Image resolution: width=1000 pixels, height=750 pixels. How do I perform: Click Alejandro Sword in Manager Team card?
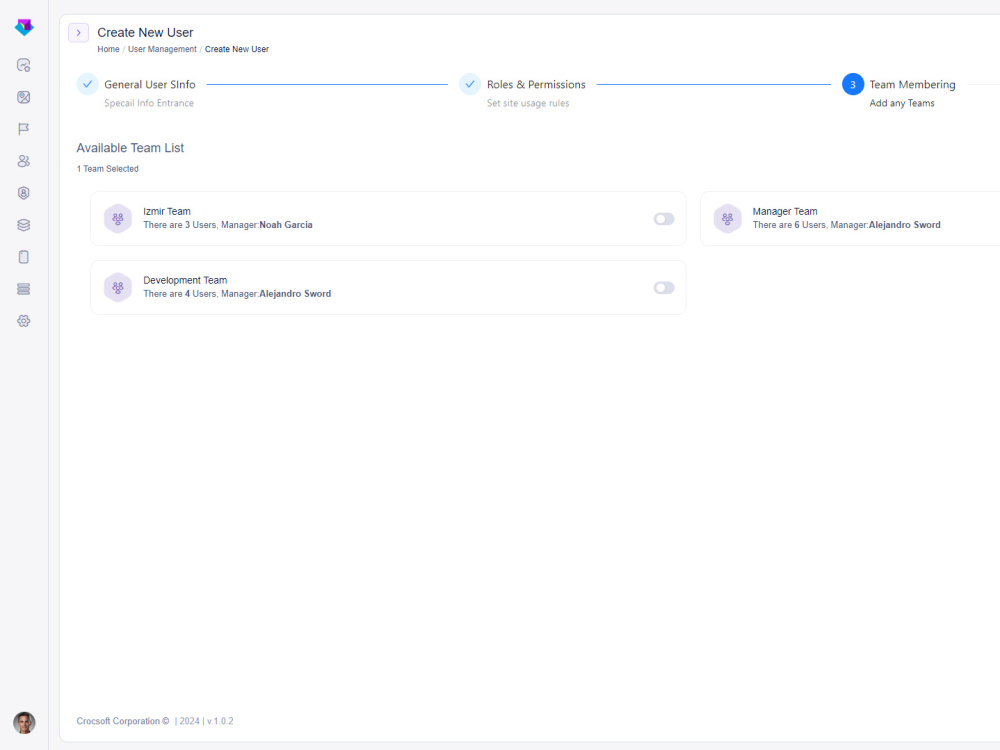(904, 224)
